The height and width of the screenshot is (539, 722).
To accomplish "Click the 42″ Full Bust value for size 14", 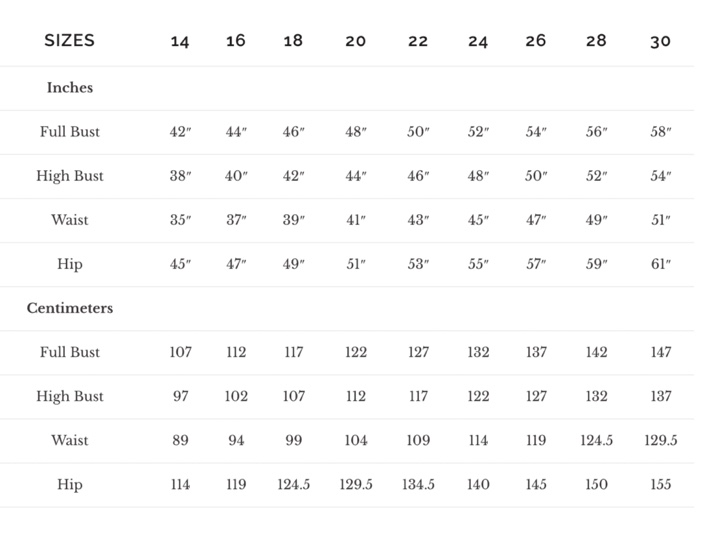I will click(x=180, y=132).
